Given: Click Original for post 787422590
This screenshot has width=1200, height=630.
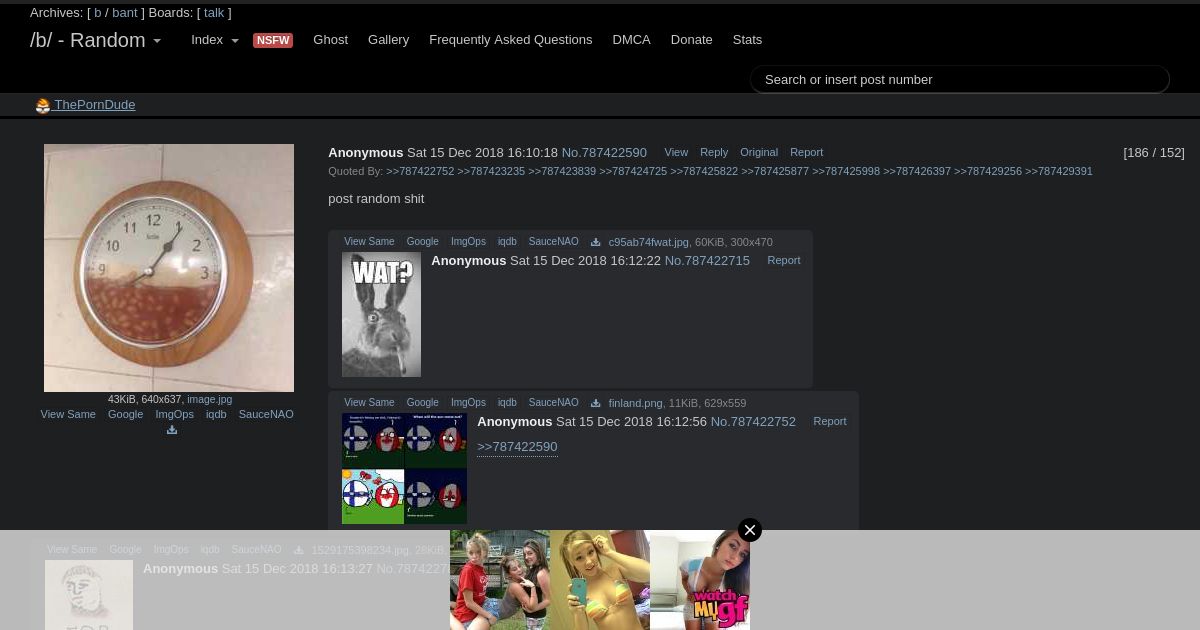Looking at the screenshot, I should (x=759, y=152).
